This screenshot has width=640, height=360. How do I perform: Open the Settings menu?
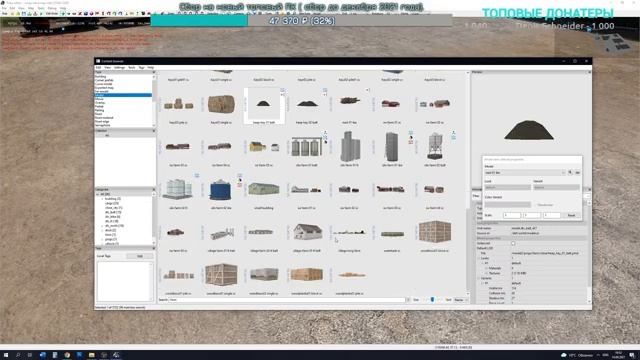(119, 67)
